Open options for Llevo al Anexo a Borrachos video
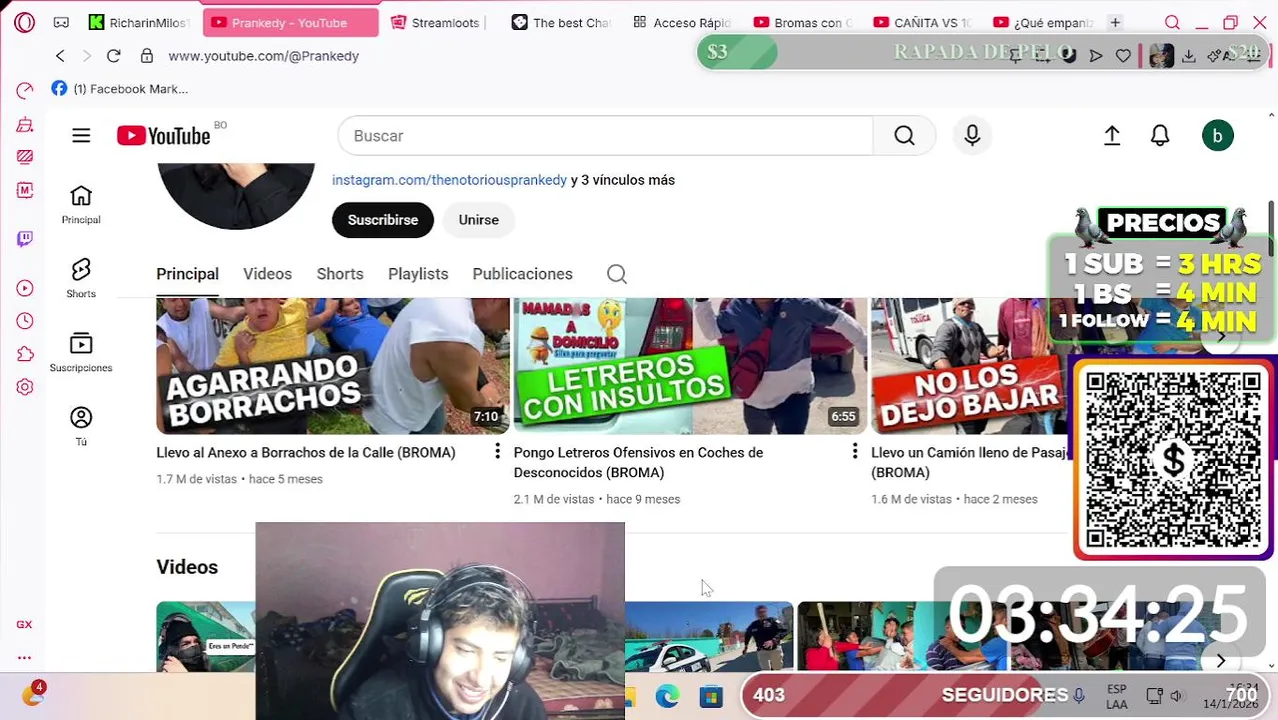 coord(497,452)
